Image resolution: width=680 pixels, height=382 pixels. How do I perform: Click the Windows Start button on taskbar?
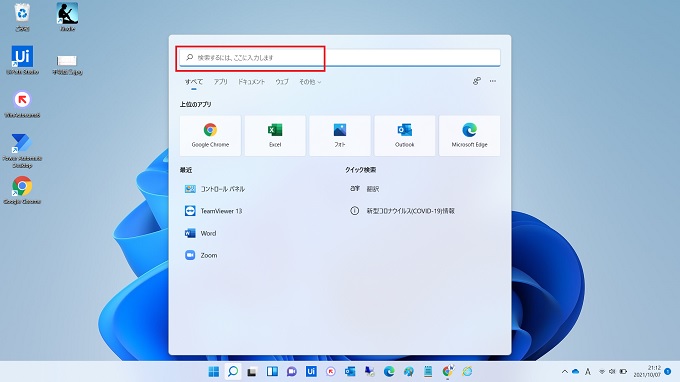[214, 372]
